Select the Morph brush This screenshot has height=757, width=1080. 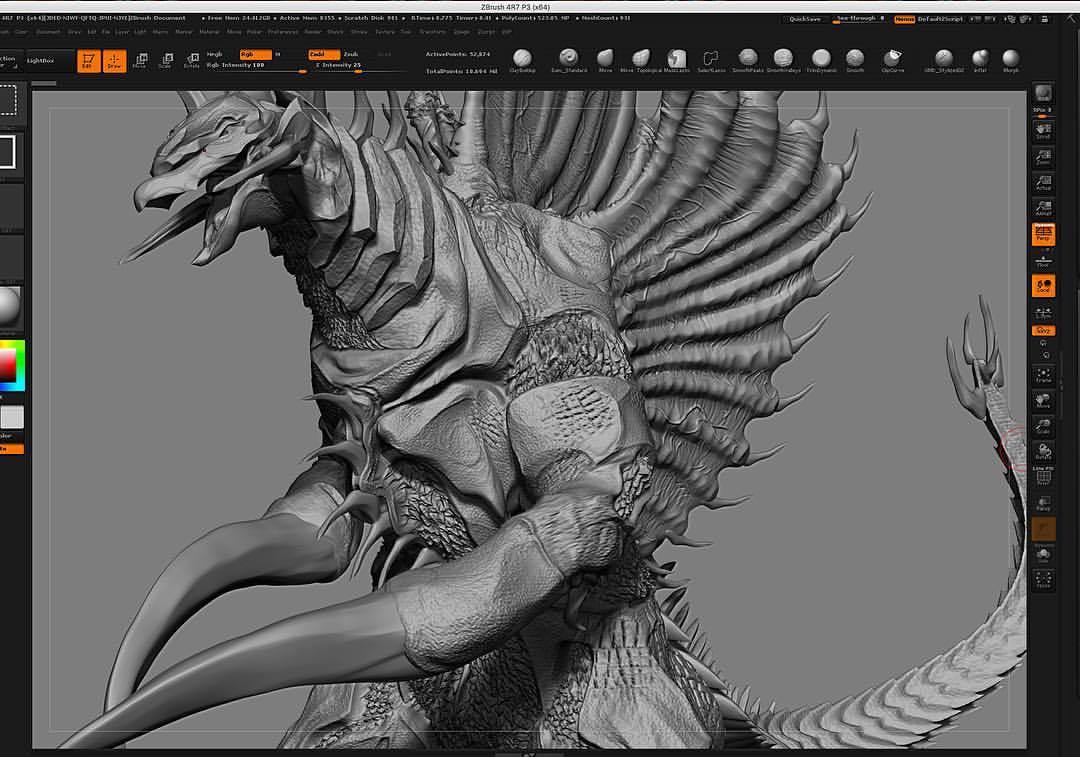coord(1010,60)
